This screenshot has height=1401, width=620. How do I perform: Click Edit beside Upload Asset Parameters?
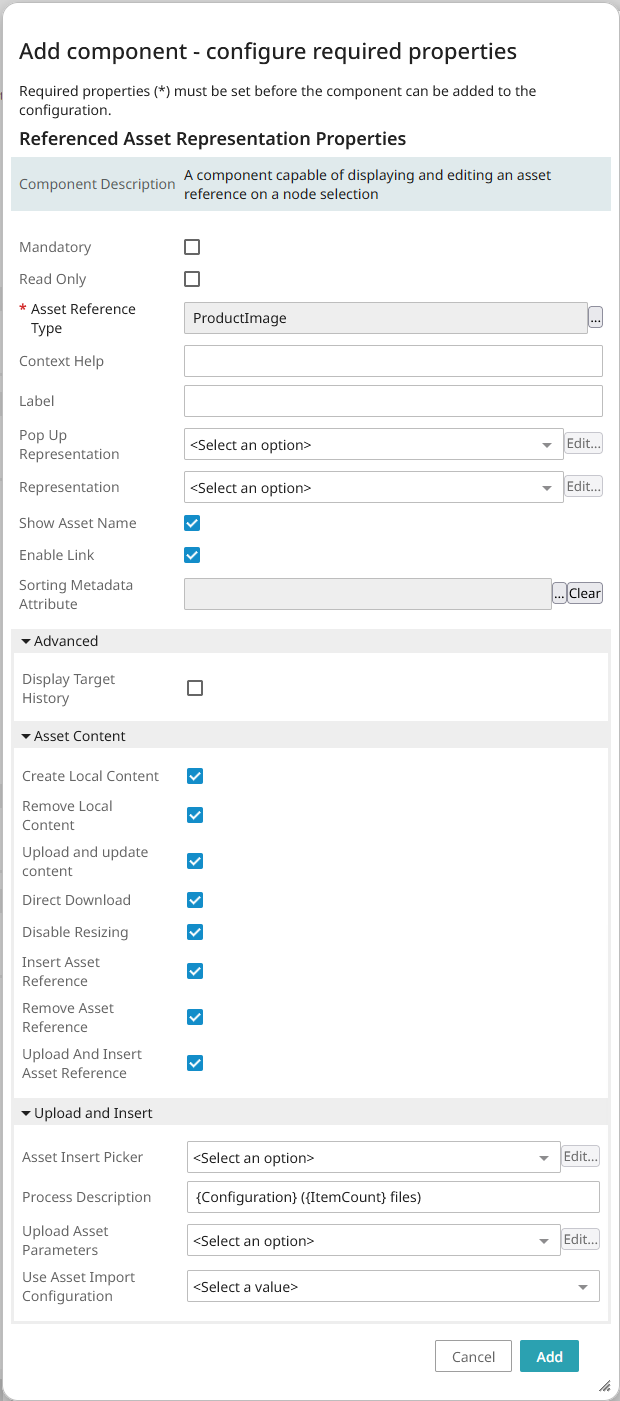(581, 1240)
